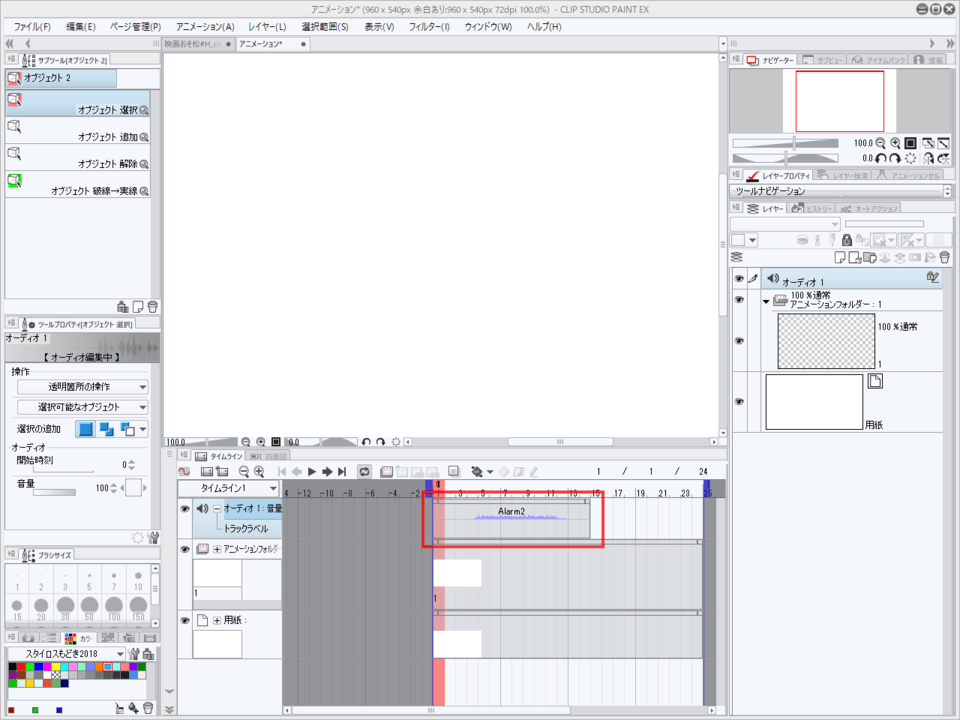960x720 pixels.
Task: Click the delete layer trash icon
Action: pyautogui.click(x=943, y=257)
